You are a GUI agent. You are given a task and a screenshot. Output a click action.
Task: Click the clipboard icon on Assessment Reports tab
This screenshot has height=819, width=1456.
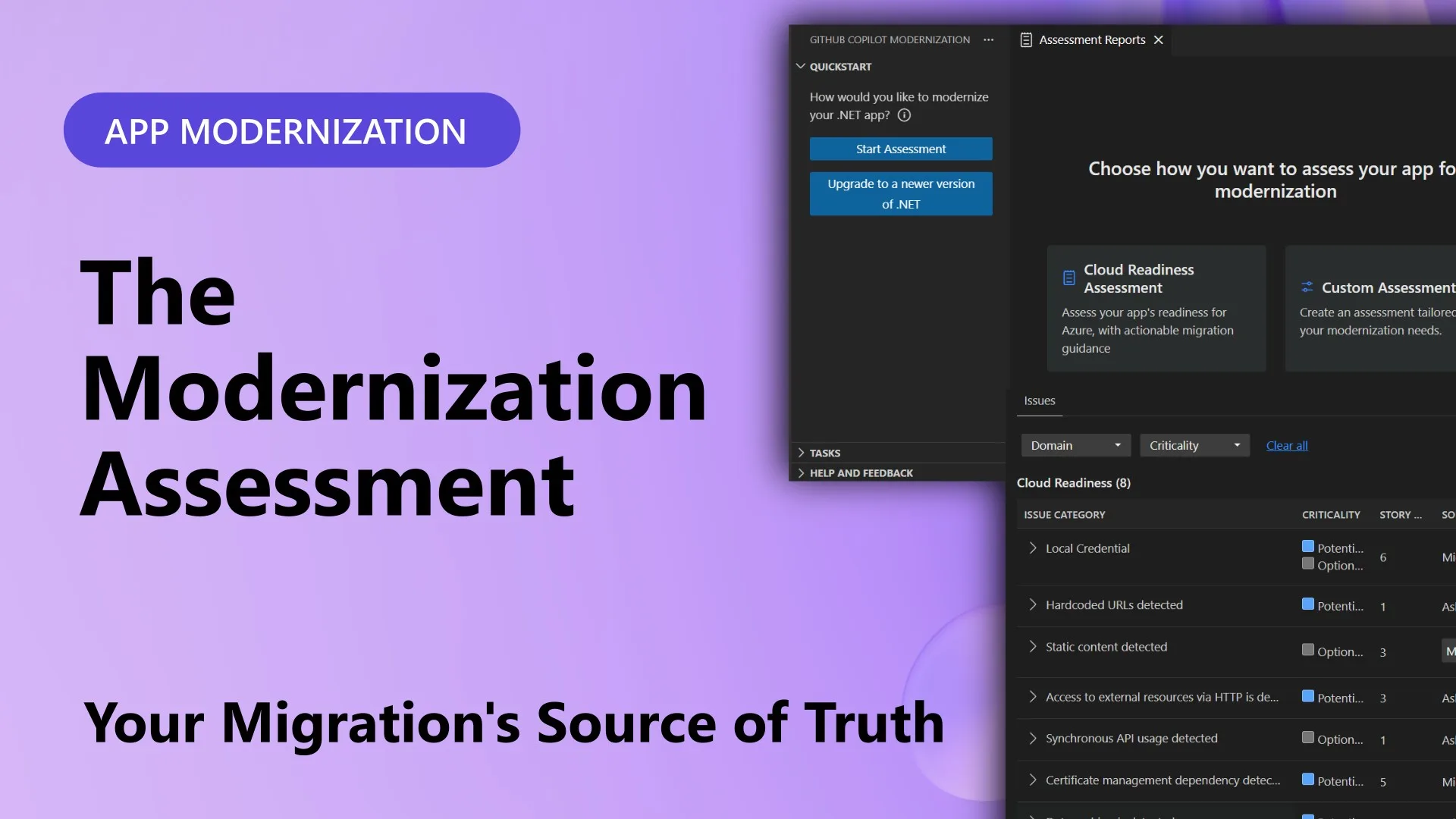click(1026, 39)
